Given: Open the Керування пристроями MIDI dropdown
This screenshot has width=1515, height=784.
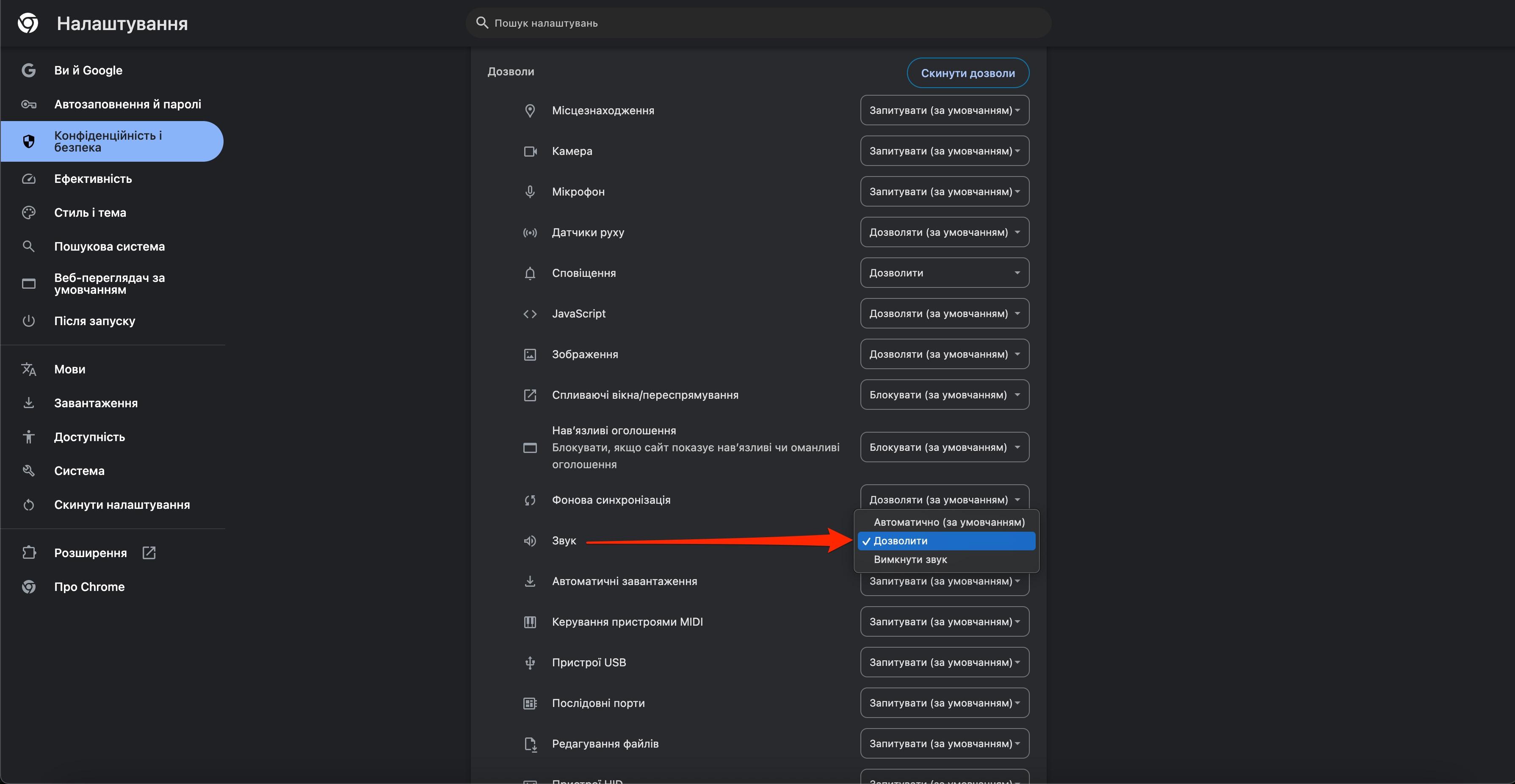Looking at the screenshot, I should [x=945, y=621].
